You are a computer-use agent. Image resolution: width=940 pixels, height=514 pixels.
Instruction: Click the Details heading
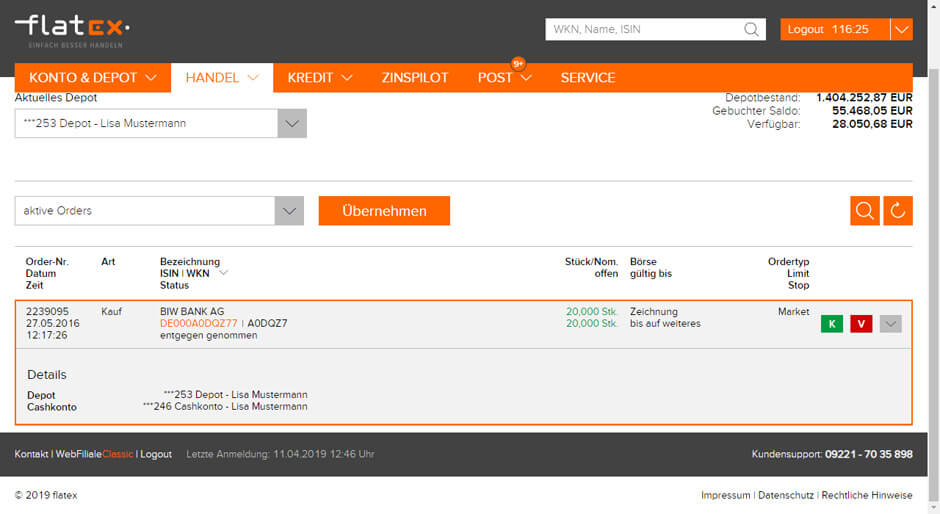(47, 375)
